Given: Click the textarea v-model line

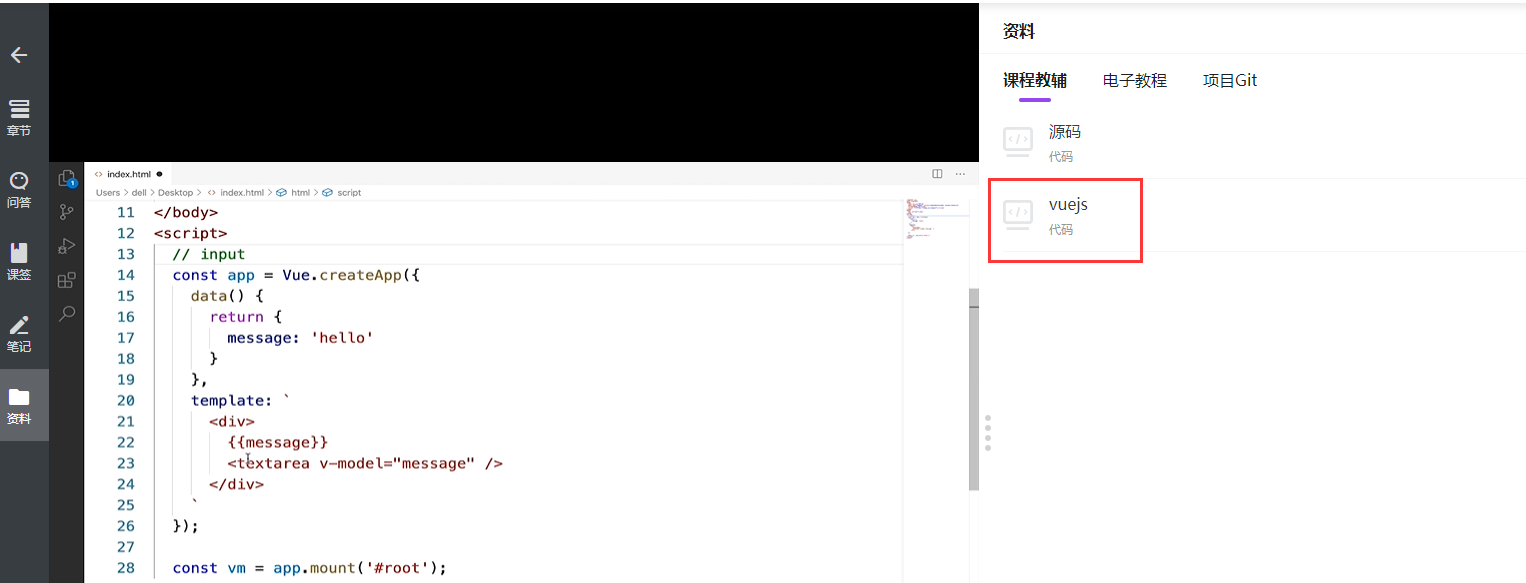Looking at the screenshot, I should 365,464.
